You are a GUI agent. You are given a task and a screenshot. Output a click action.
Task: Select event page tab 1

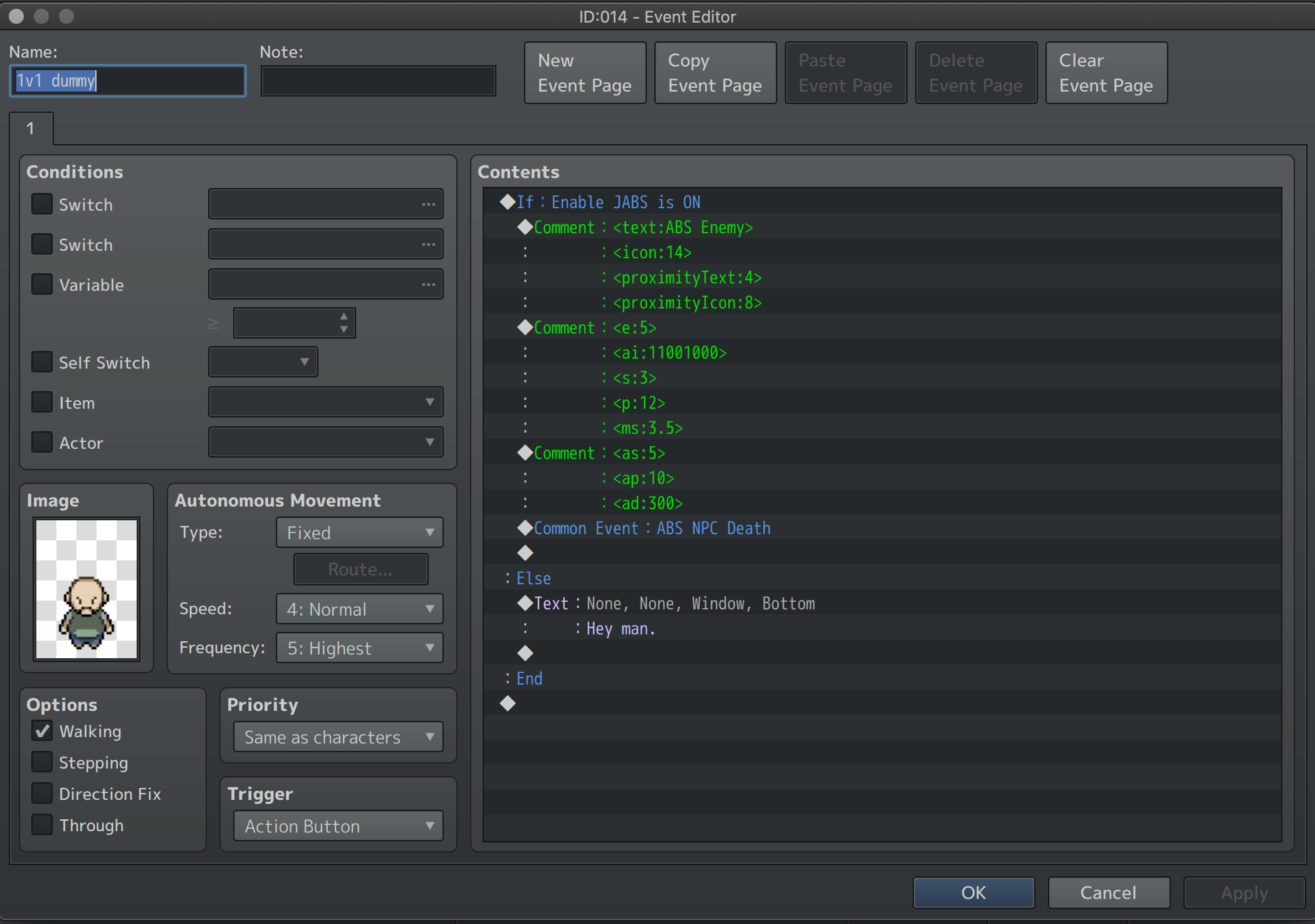pyautogui.click(x=31, y=129)
